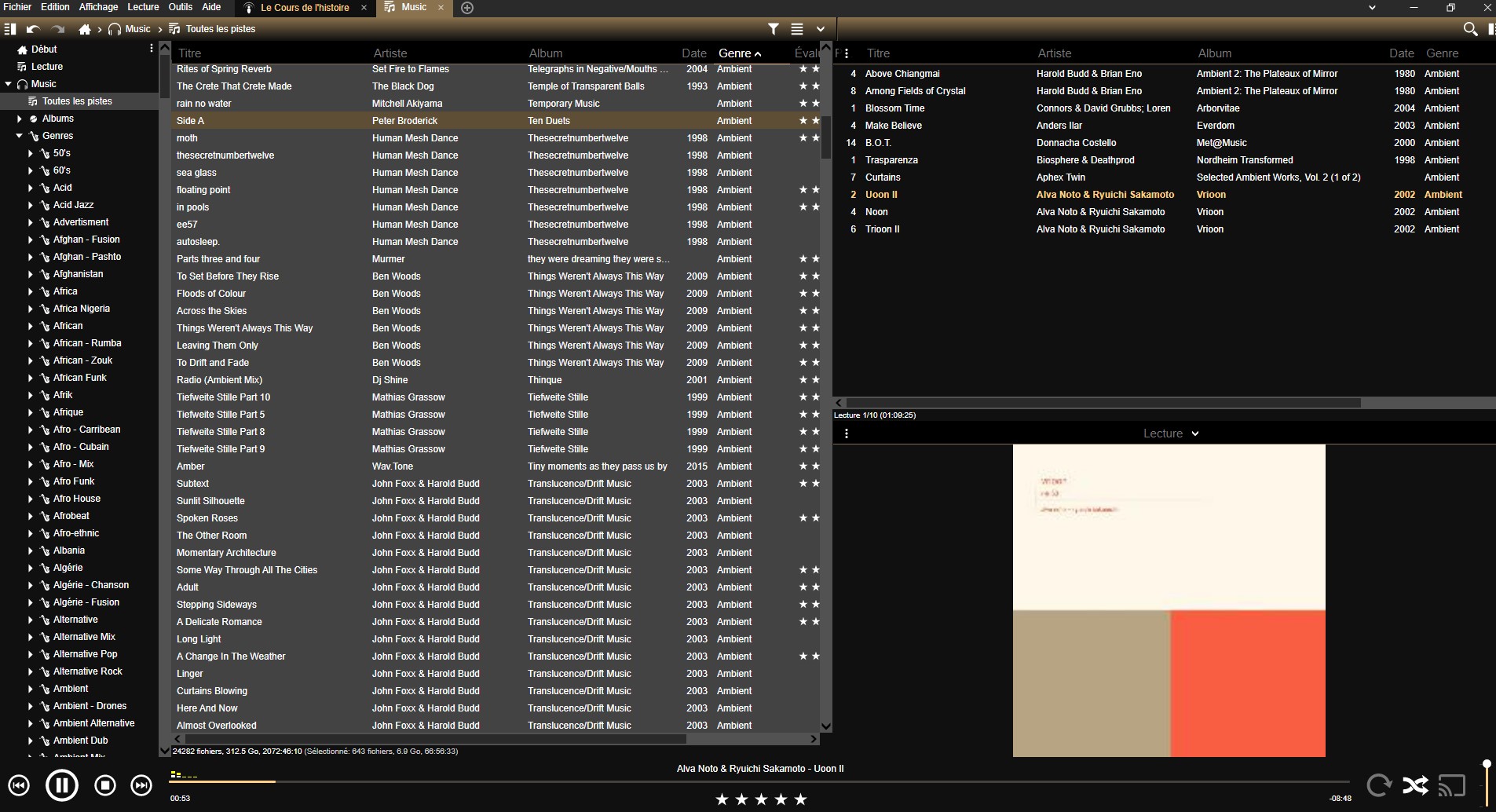Toggle shuffle playback mode
This screenshot has width=1496, height=812.
[1415, 785]
